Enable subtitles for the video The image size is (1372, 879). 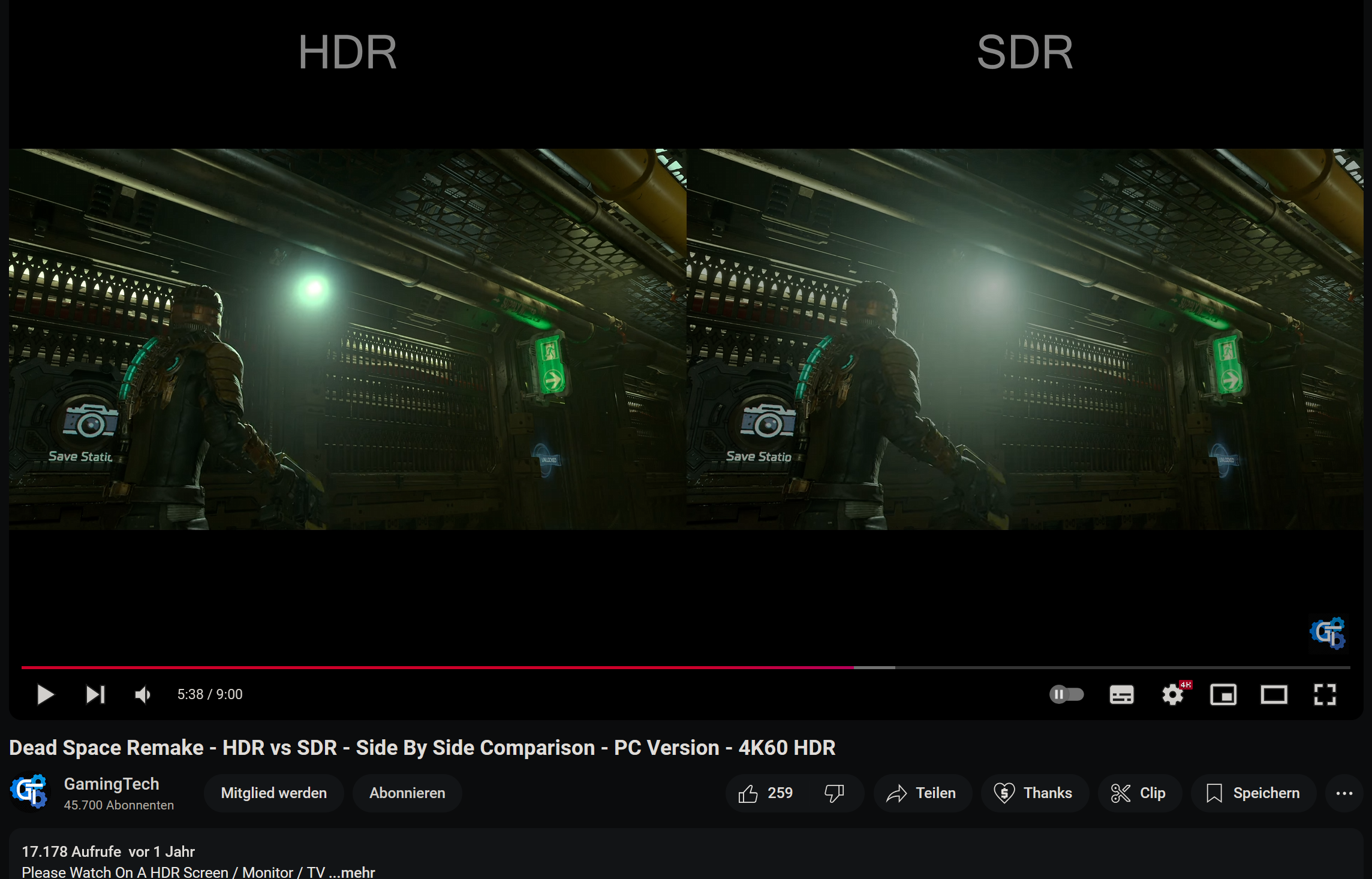point(1121,694)
